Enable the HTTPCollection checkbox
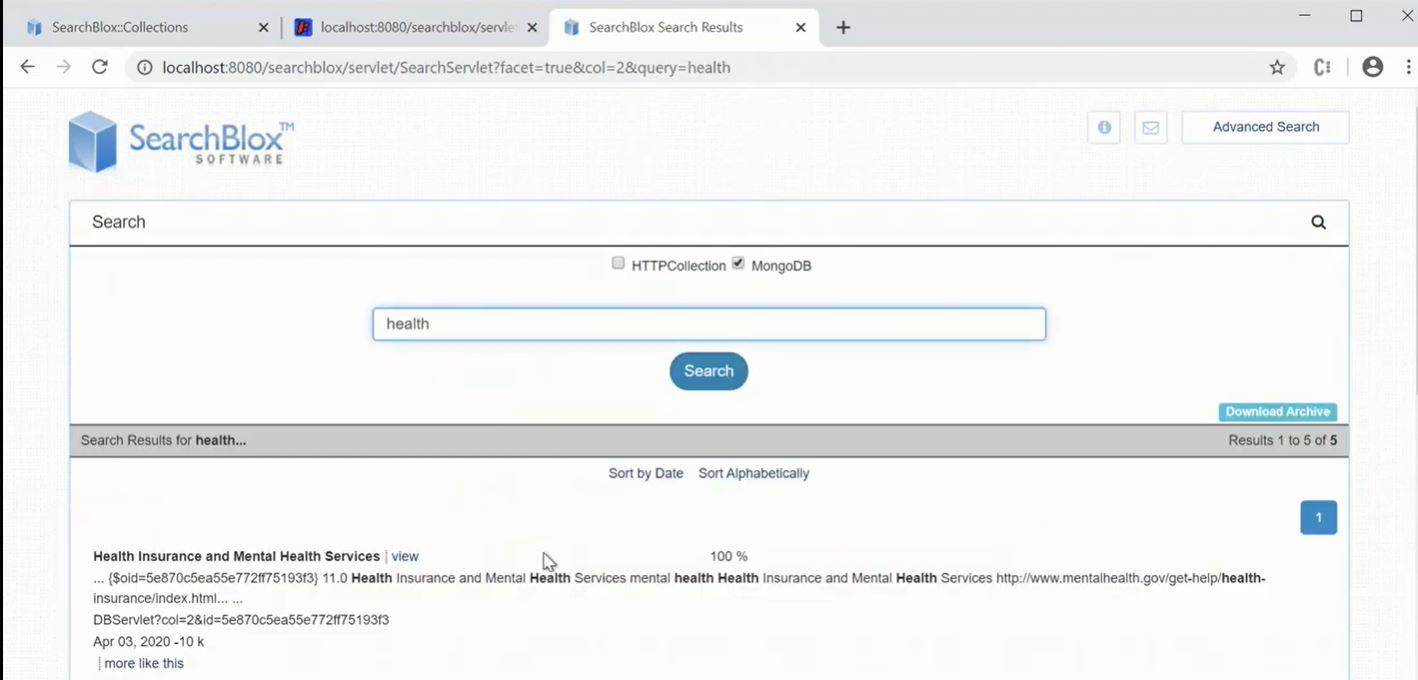Image resolution: width=1418 pixels, height=680 pixels. pos(618,263)
